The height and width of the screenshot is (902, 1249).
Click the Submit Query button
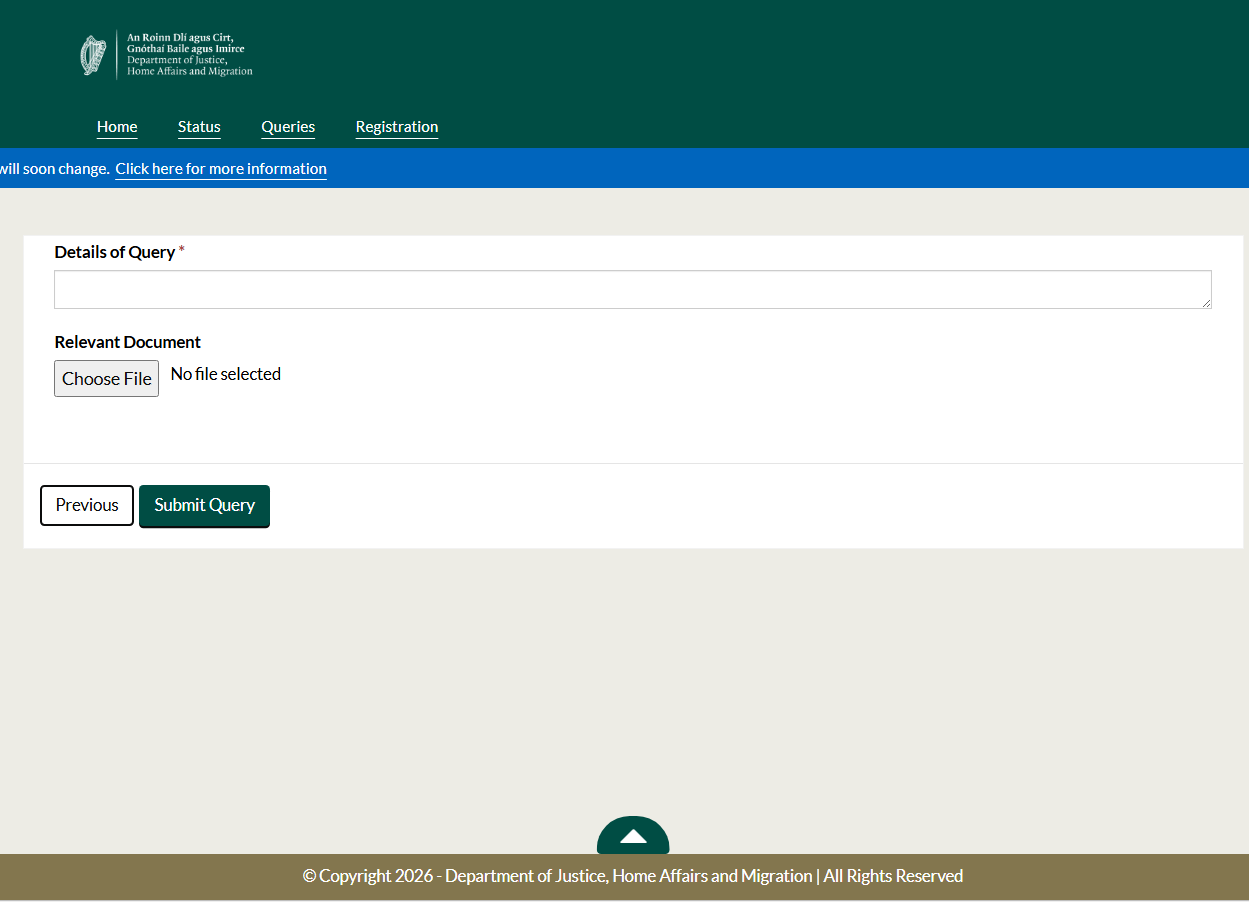click(204, 506)
